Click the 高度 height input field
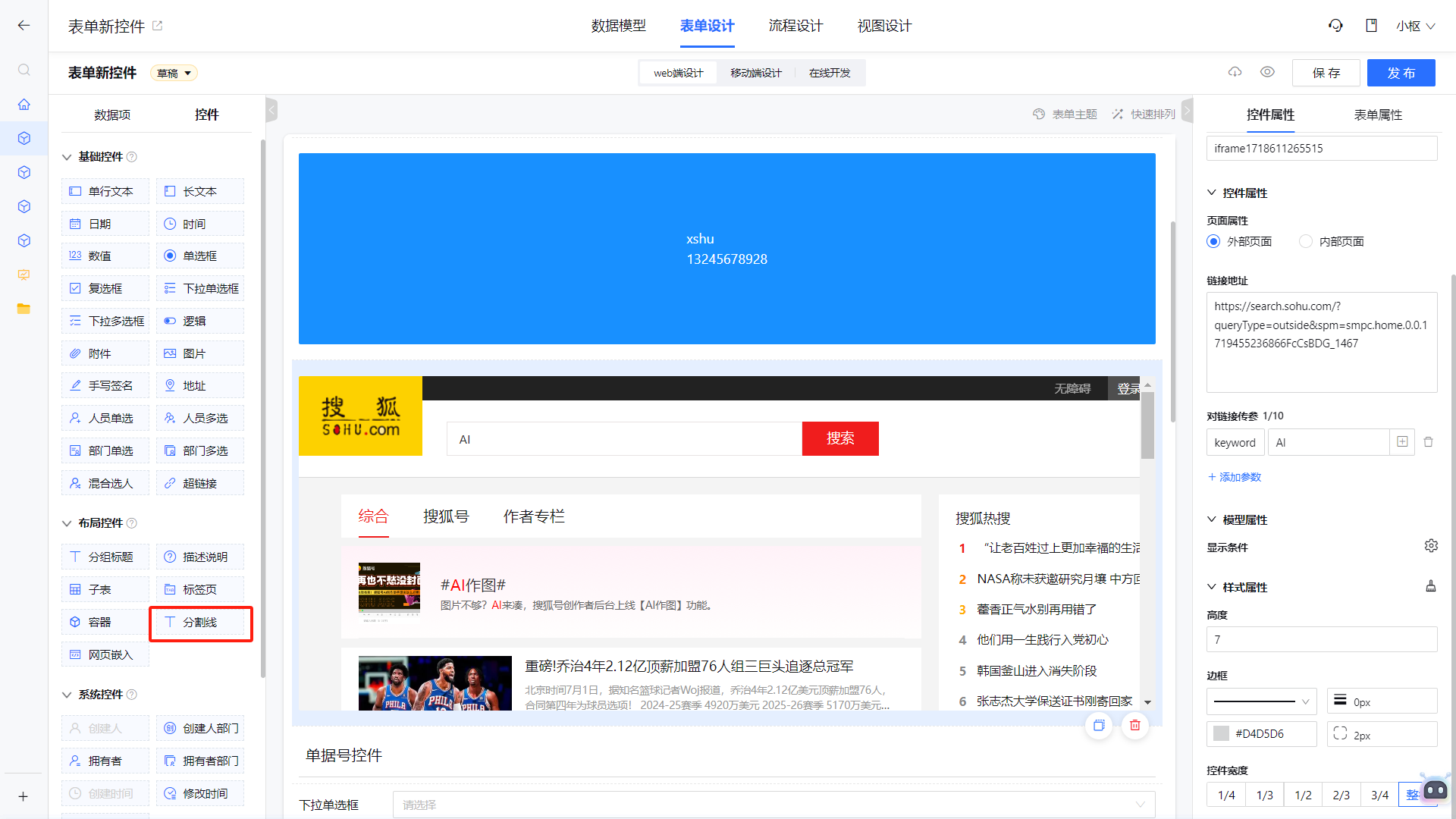1456x819 pixels. click(x=1322, y=639)
